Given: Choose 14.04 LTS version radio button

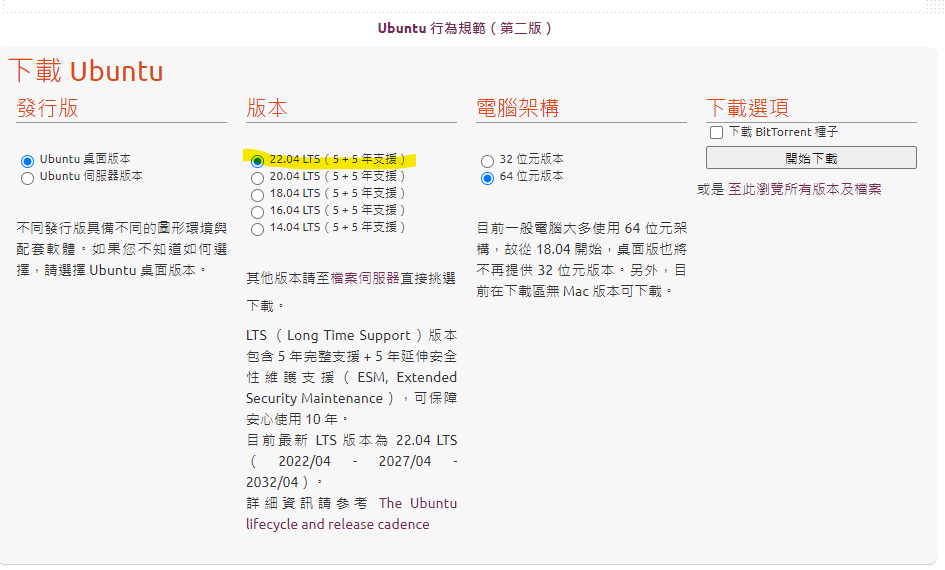Looking at the screenshot, I should 257,229.
